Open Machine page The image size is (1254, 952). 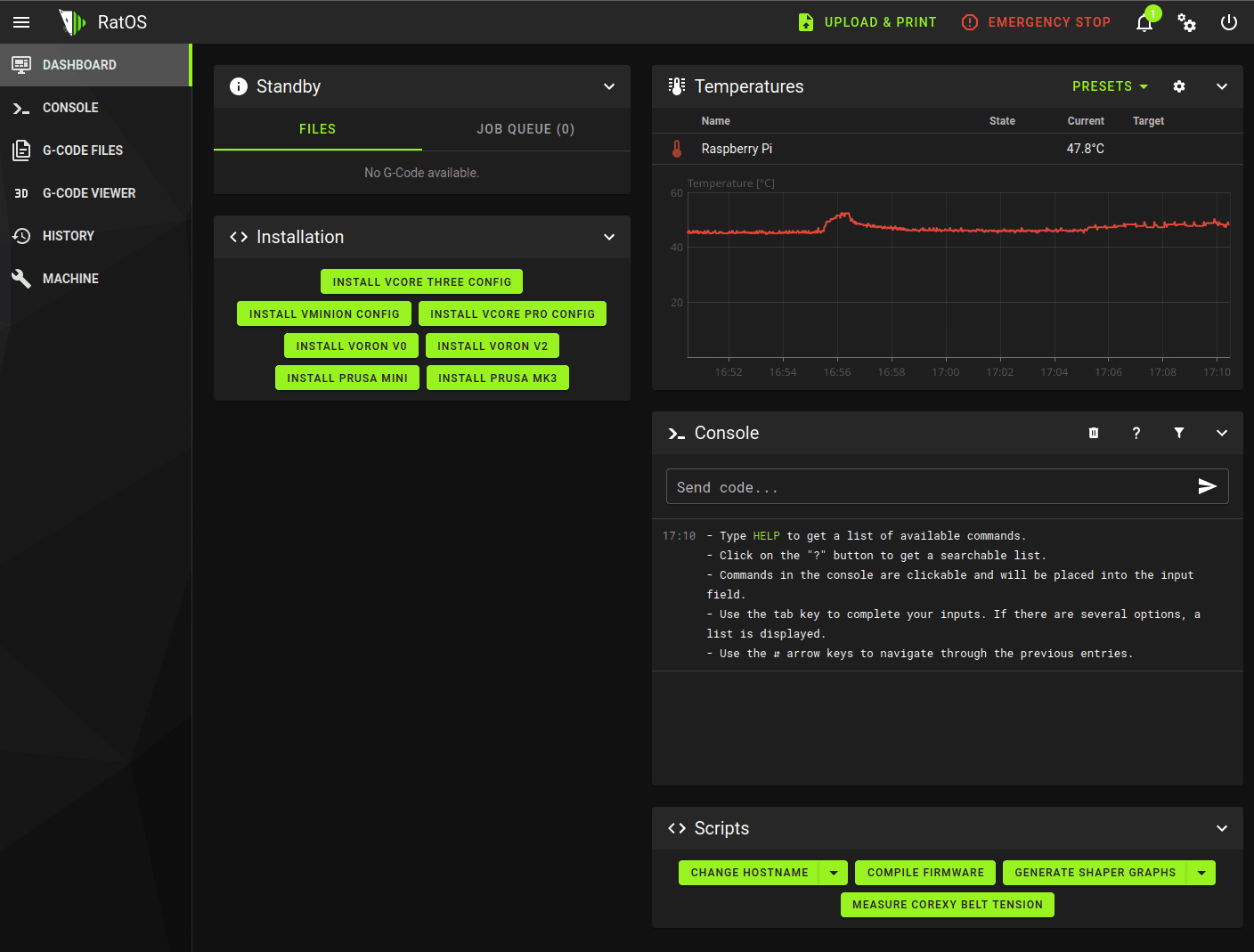95,279
